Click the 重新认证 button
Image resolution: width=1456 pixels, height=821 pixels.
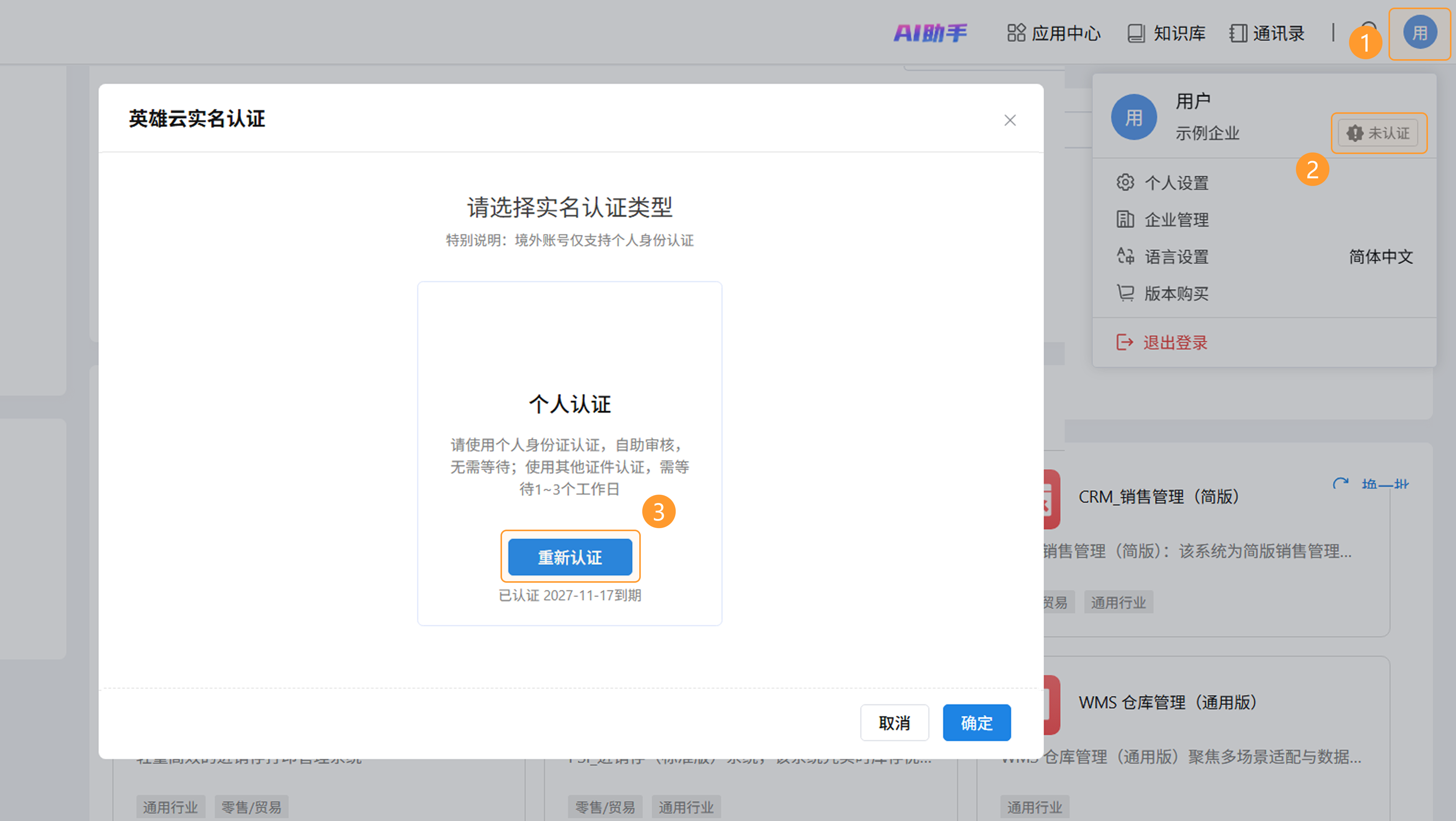pyautogui.click(x=570, y=557)
